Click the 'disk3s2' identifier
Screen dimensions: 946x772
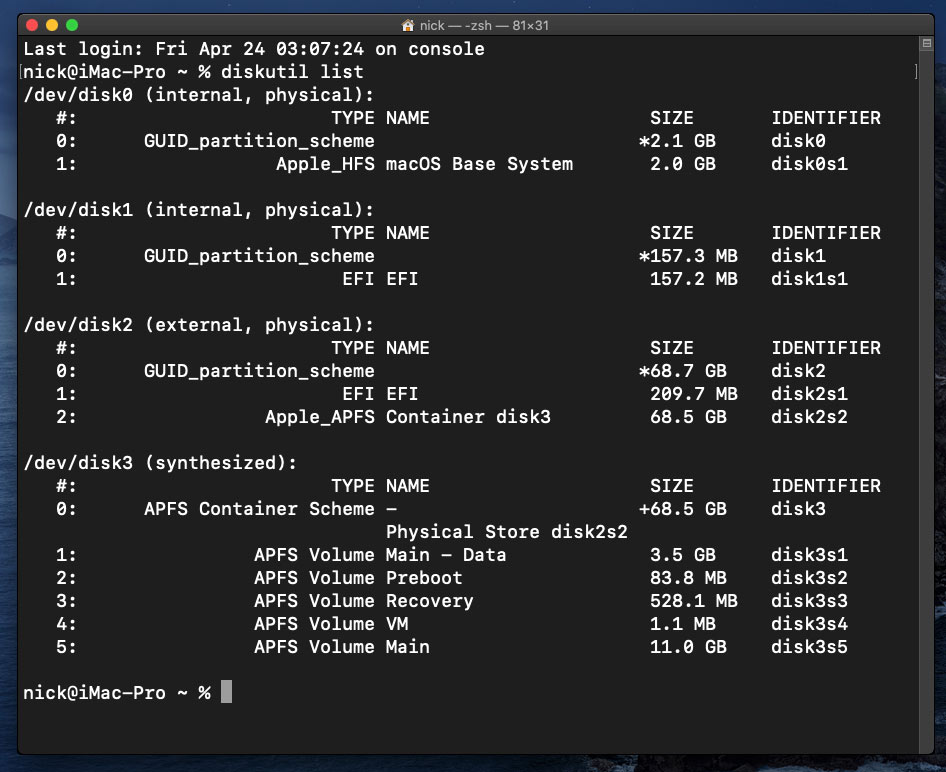pos(809,578)
